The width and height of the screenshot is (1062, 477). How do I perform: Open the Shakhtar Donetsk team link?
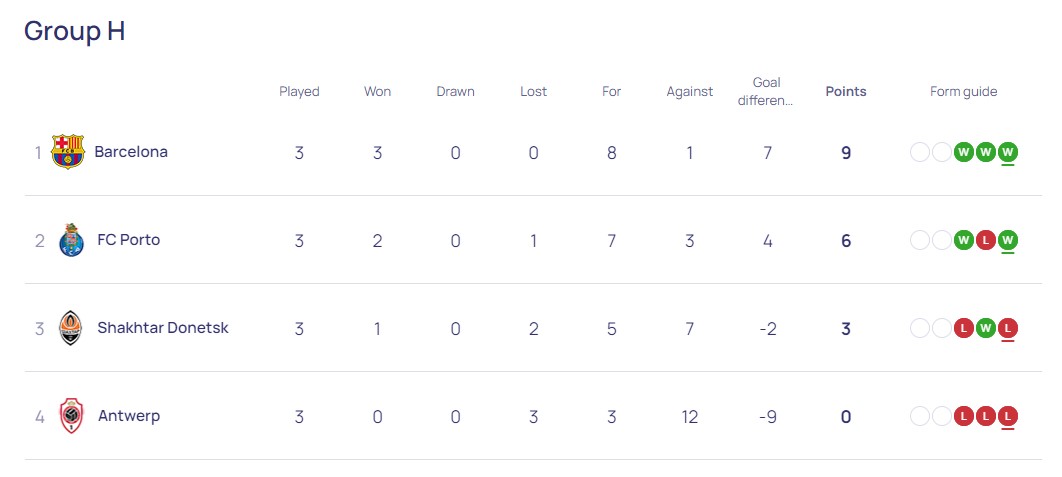coord(163,328)
